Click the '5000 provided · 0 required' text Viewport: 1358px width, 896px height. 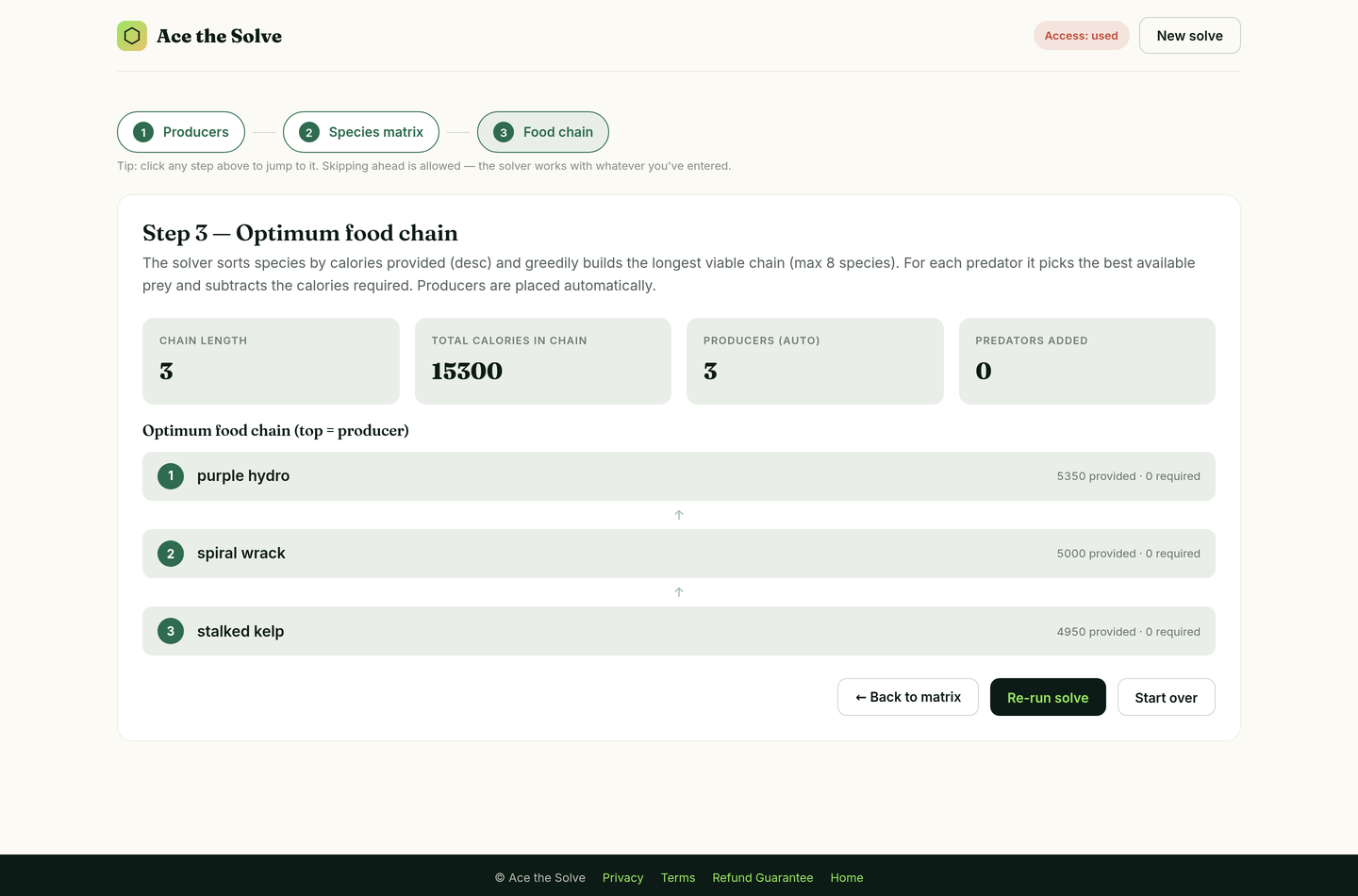coord(1129,554)
